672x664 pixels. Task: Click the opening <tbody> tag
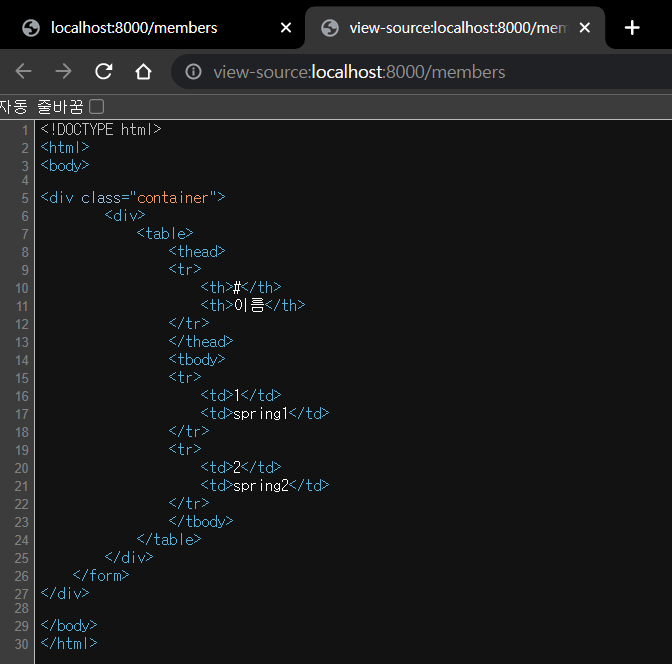point(197,360)
